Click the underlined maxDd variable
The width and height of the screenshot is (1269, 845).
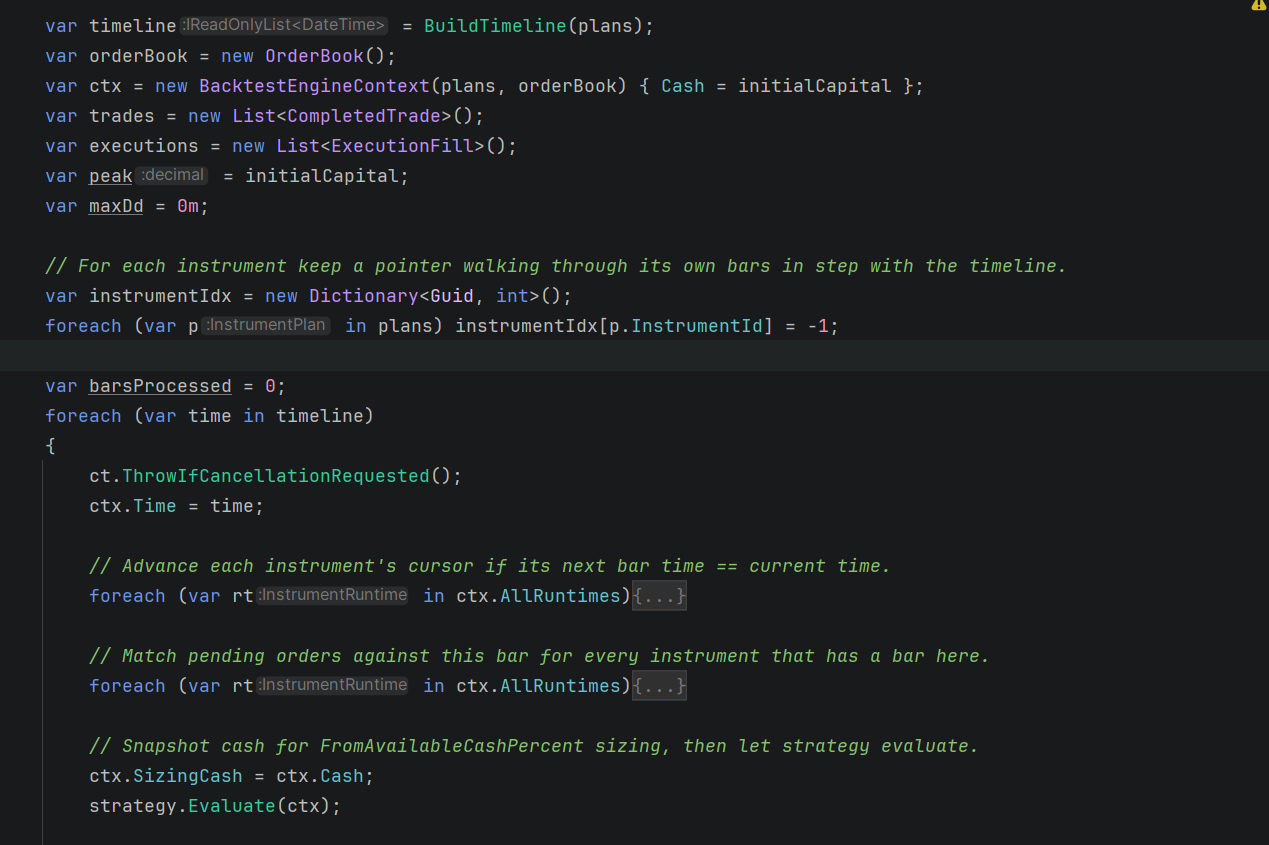point(116,206)
